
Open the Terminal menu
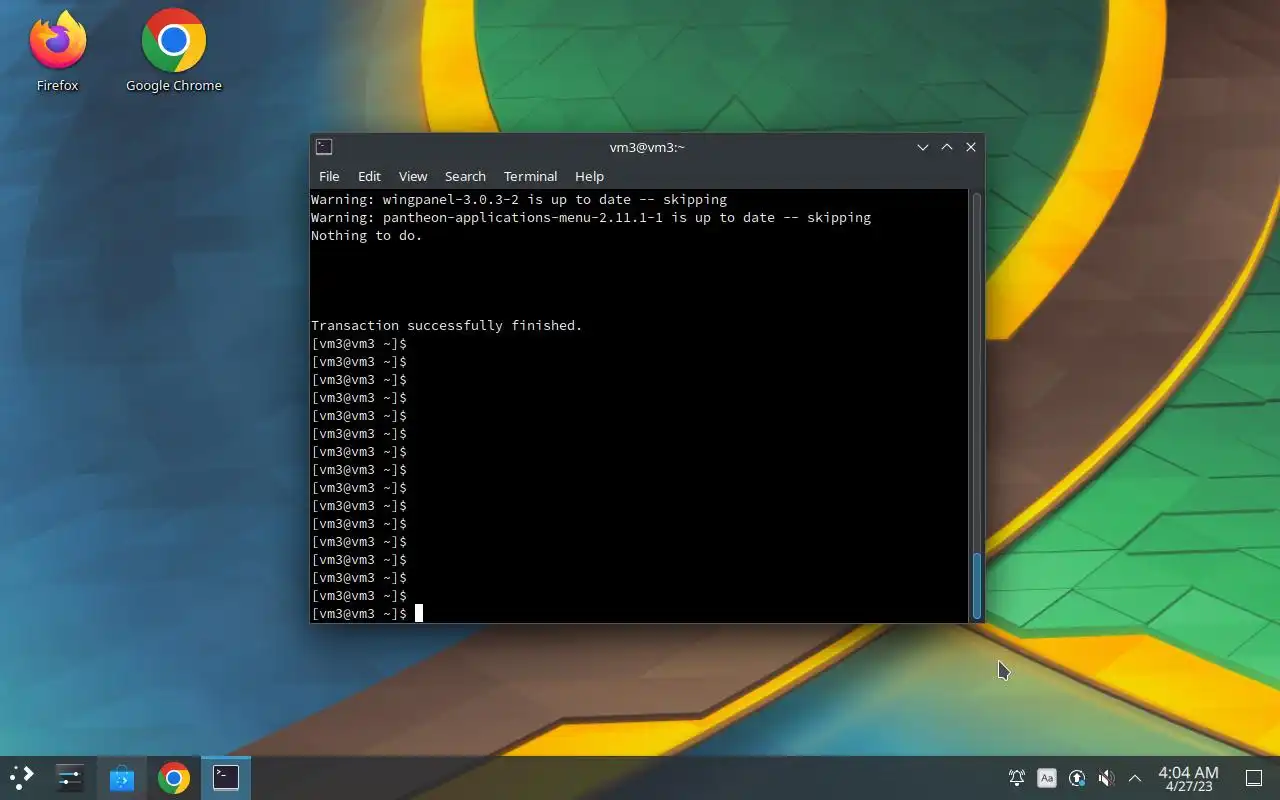530,176
